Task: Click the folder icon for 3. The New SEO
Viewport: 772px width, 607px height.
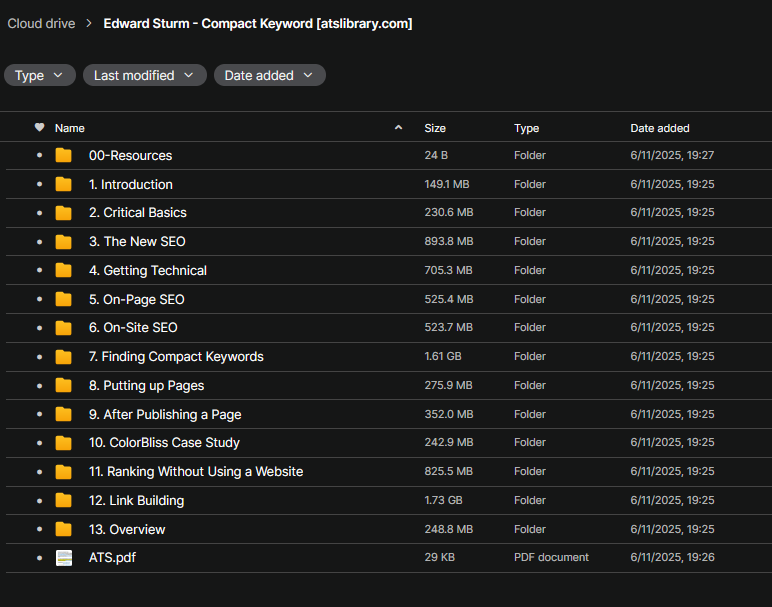Action: pyautogui.click(x=64, y=241)
